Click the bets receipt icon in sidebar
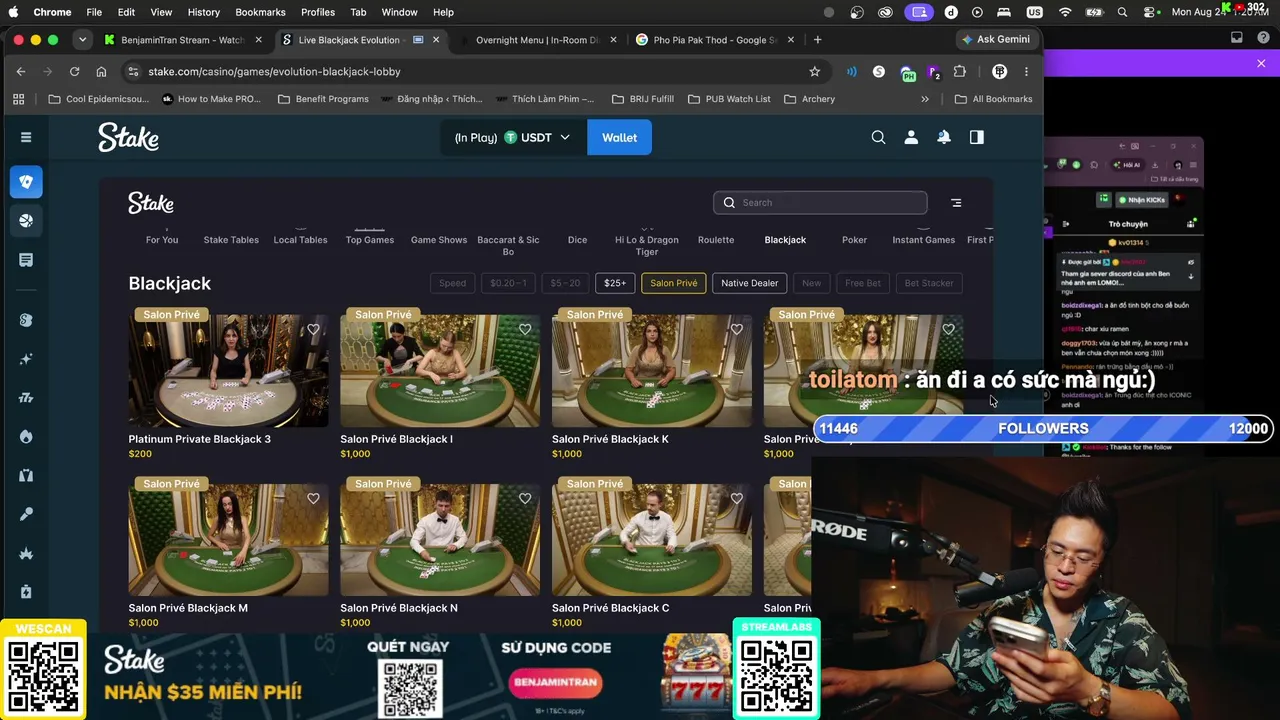The image size is (1280, 720). (26, 260)
